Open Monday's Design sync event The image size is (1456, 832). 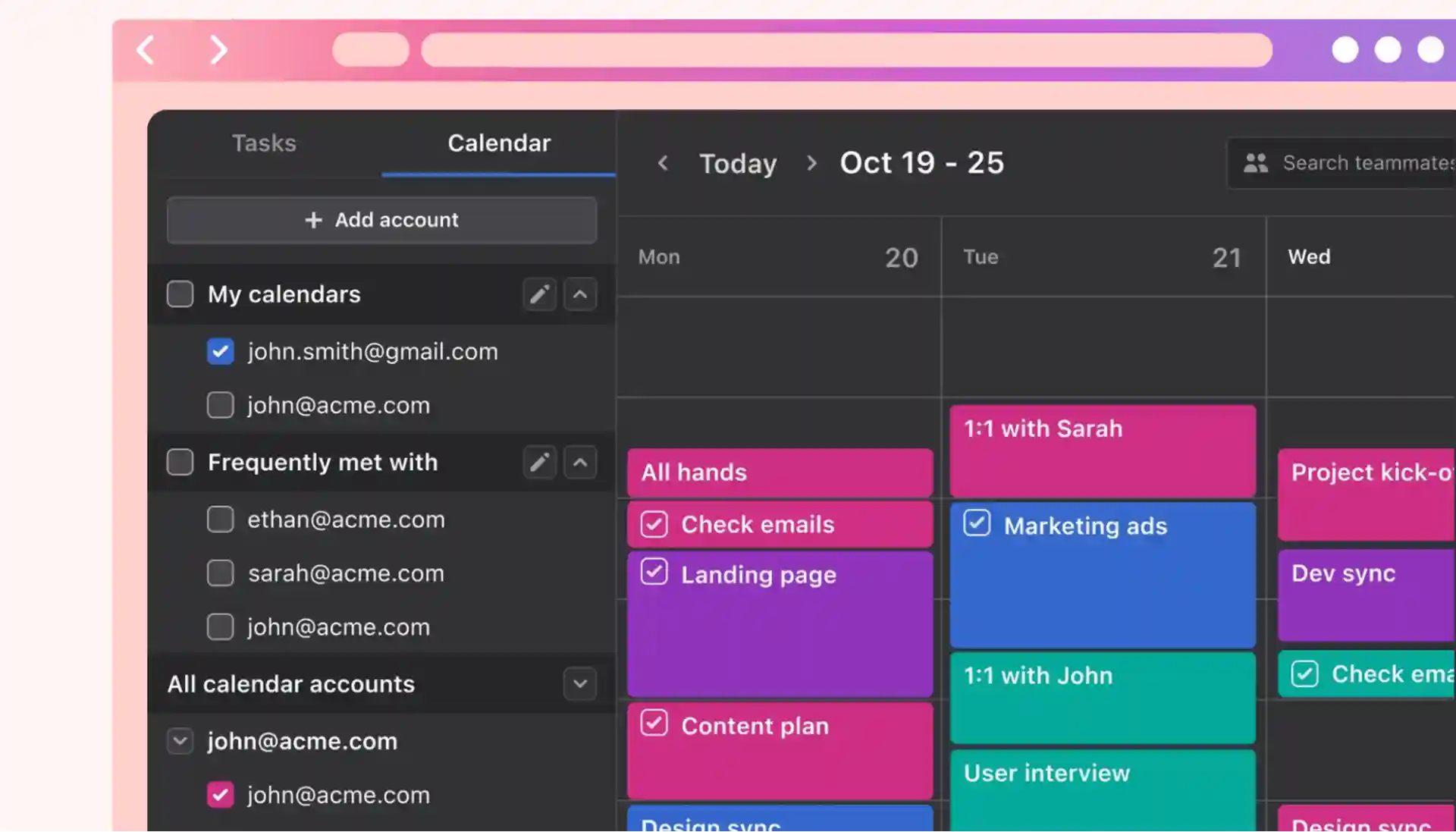[x=780, y=819]
